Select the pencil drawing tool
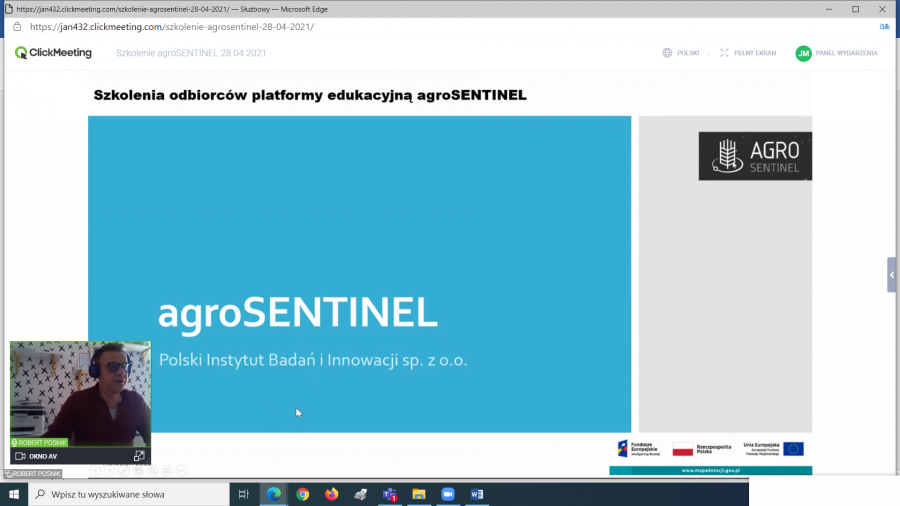Screen dimensions: 900x506 (x=124, y=470)
